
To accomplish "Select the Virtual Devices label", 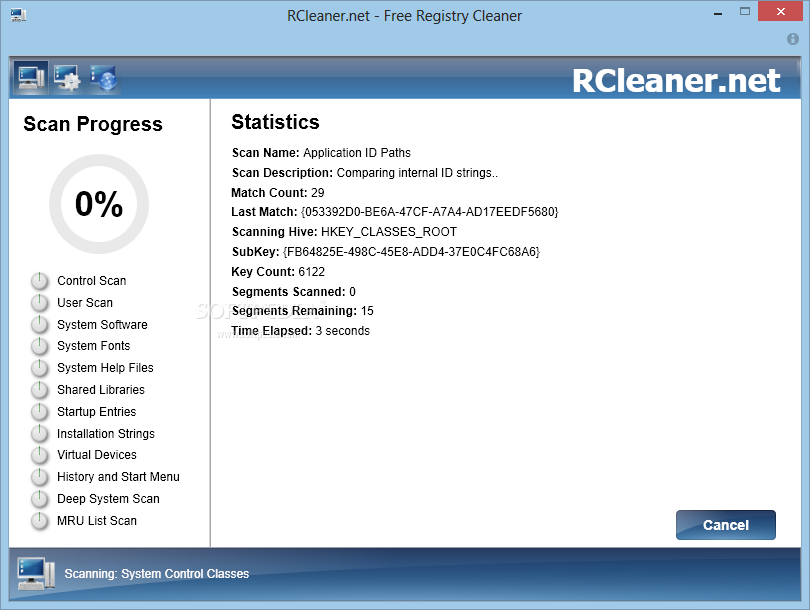I will tap(97, 455).
